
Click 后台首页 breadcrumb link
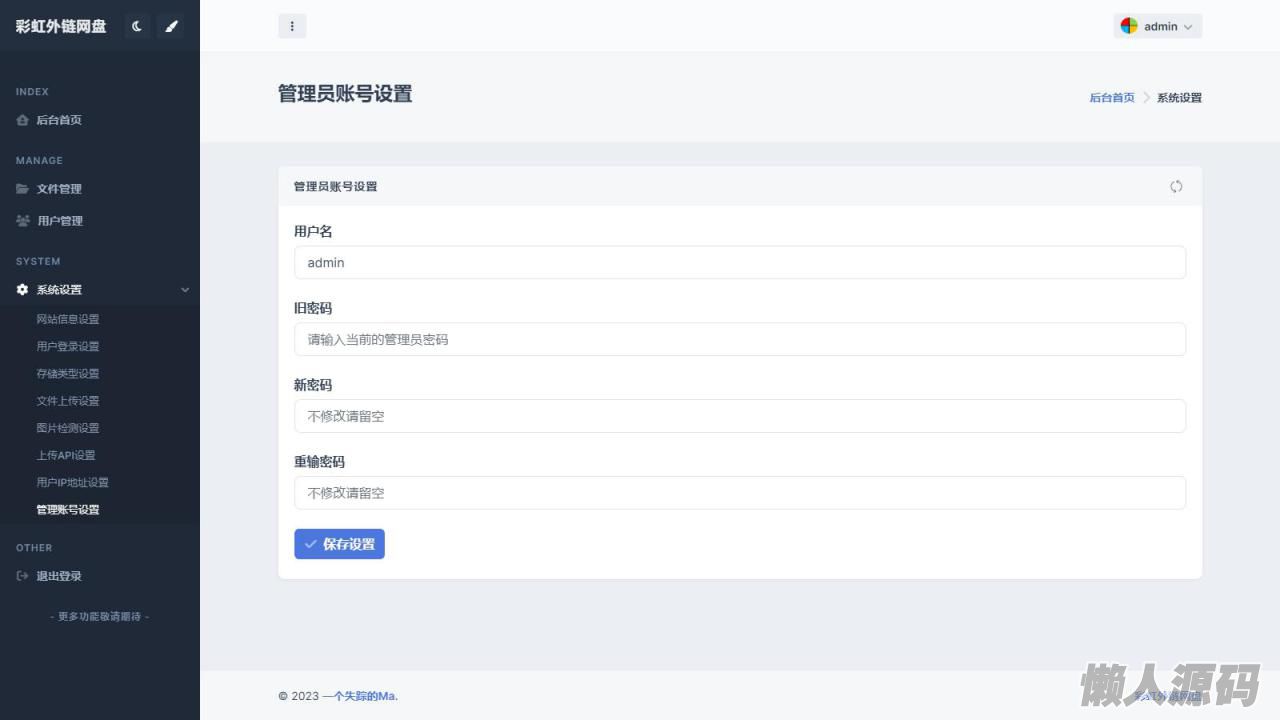(x=1112, y=98)
